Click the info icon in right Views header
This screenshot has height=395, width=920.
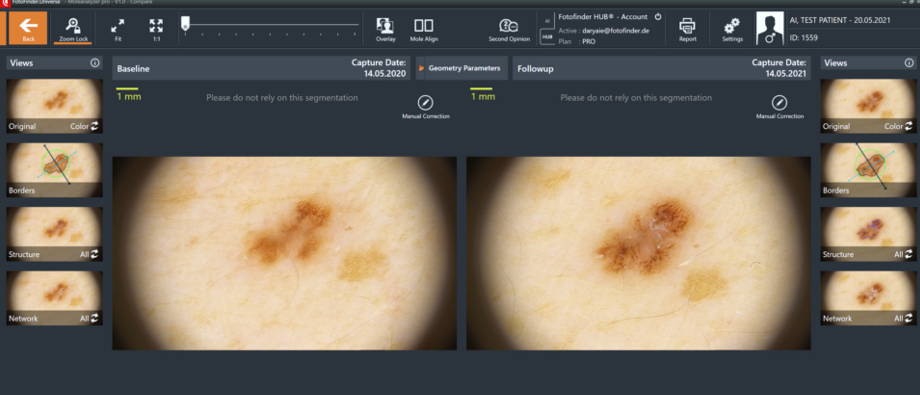(x=909, y=63)
